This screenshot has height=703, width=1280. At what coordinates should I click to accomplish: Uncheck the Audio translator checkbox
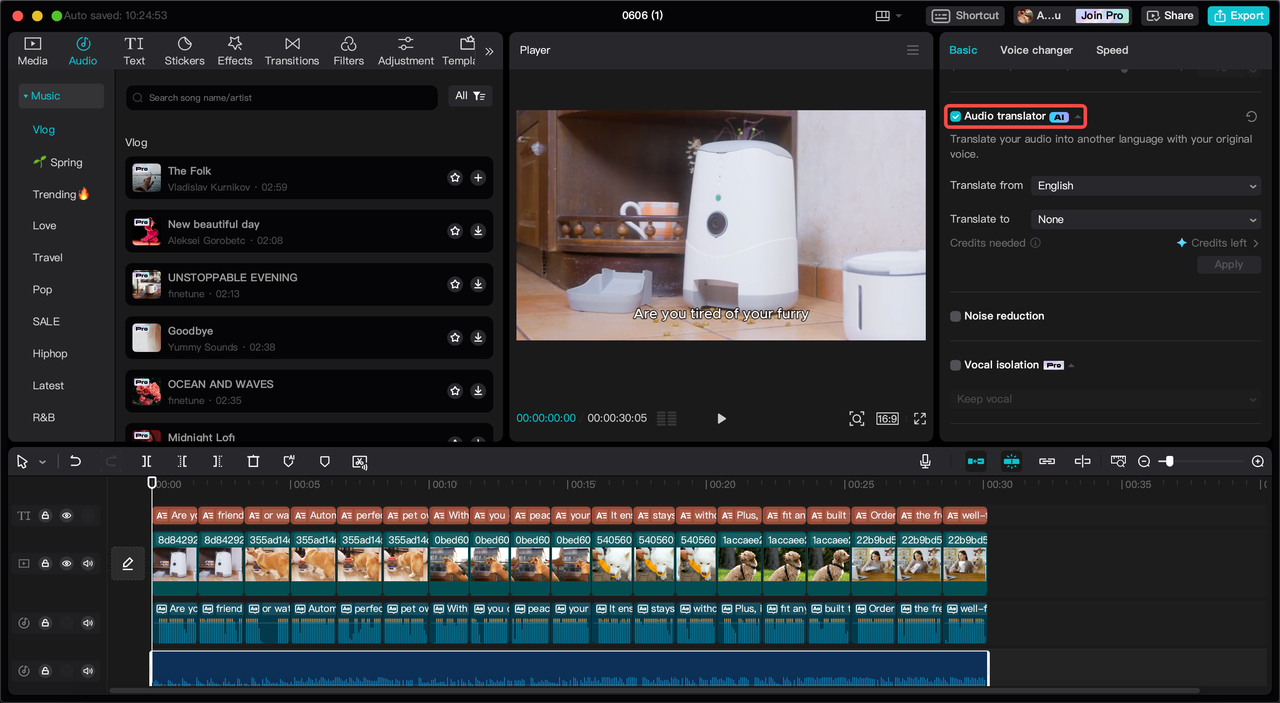pyautogui.click(x=956, y=117)
